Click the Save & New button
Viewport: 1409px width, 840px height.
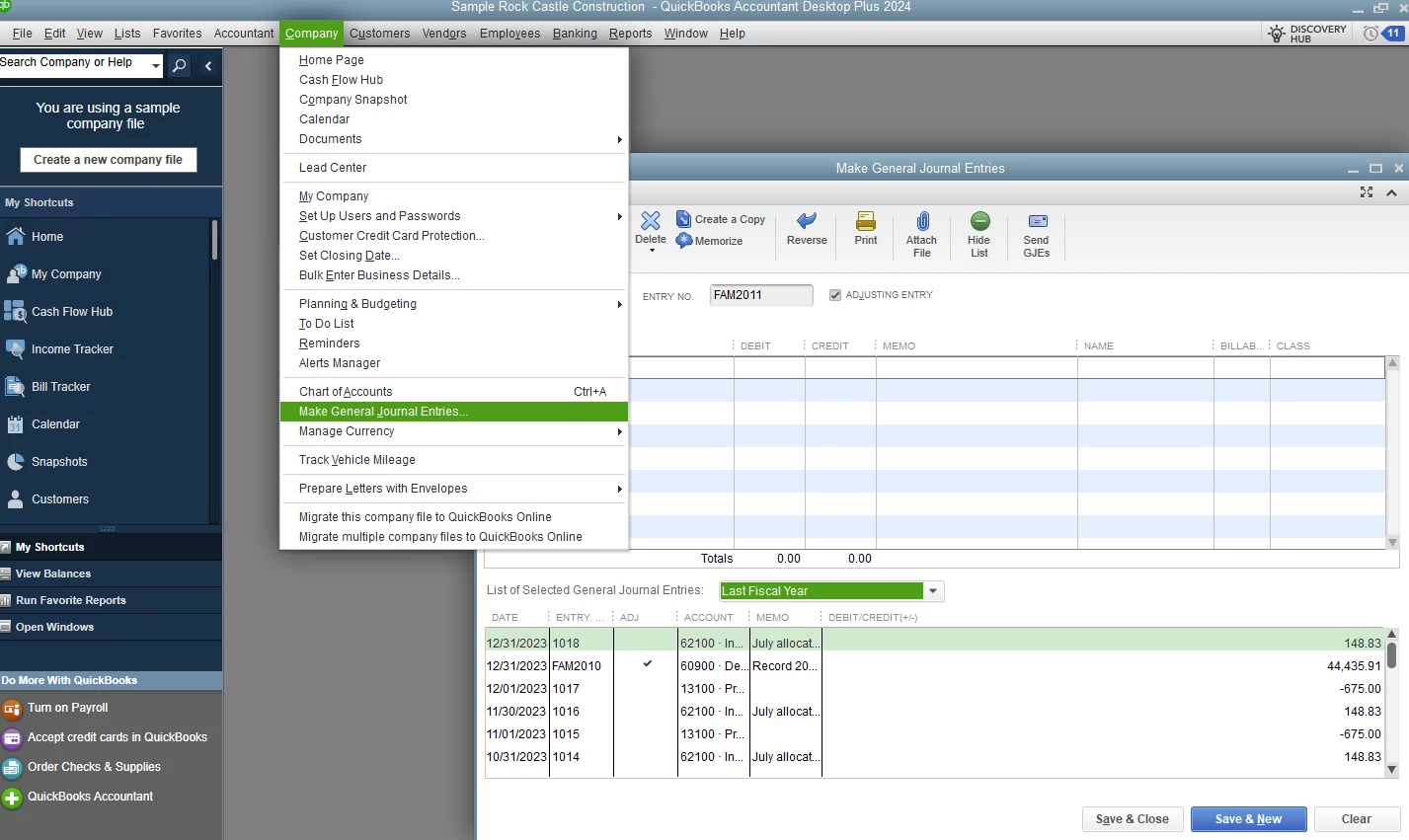coord(1248,819)
